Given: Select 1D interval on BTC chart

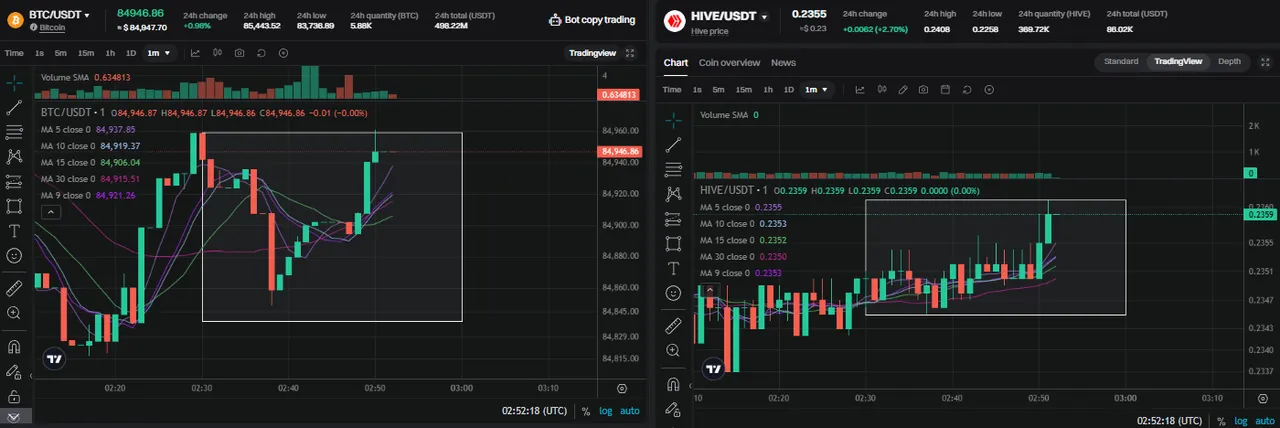Looking at the screenshot, I should [131, 53].
